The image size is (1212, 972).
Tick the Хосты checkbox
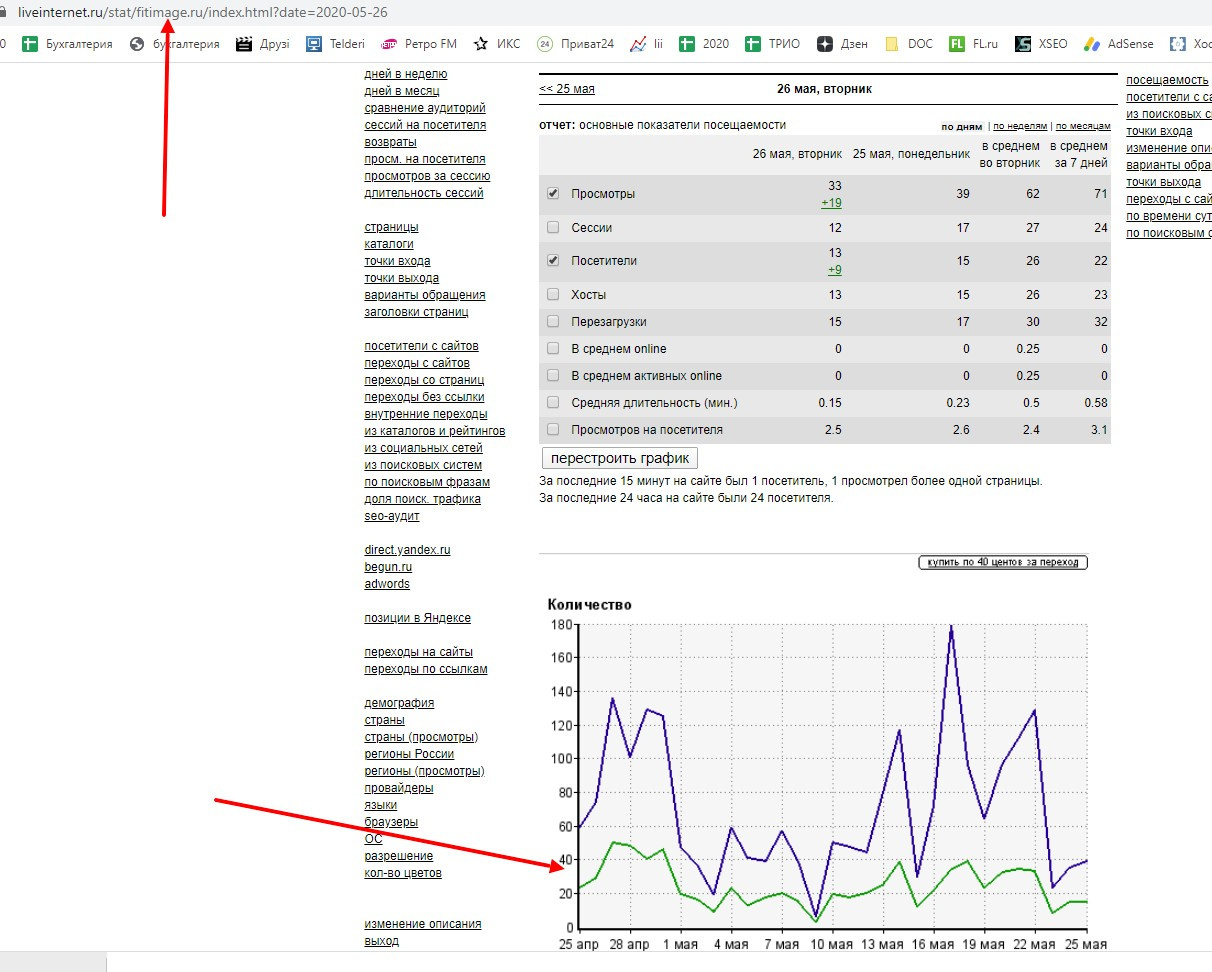553,295
